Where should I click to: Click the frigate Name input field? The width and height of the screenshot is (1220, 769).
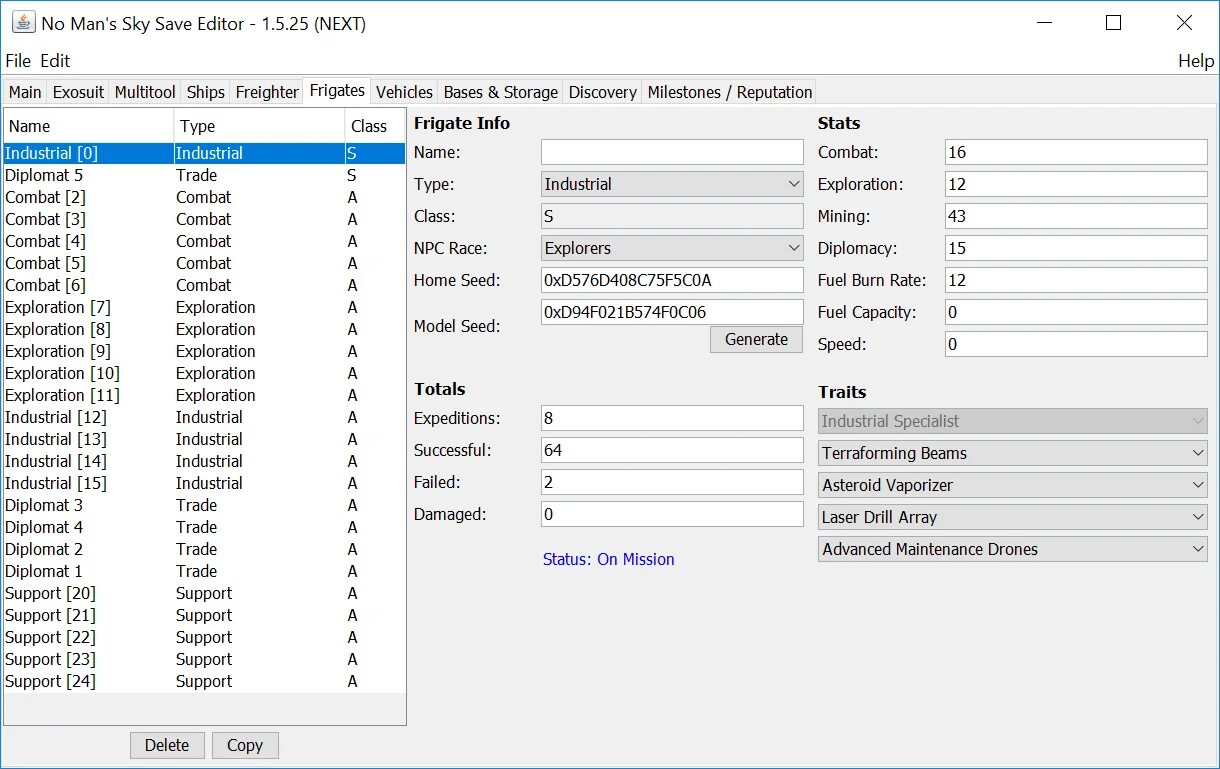(x=672, y=152)
